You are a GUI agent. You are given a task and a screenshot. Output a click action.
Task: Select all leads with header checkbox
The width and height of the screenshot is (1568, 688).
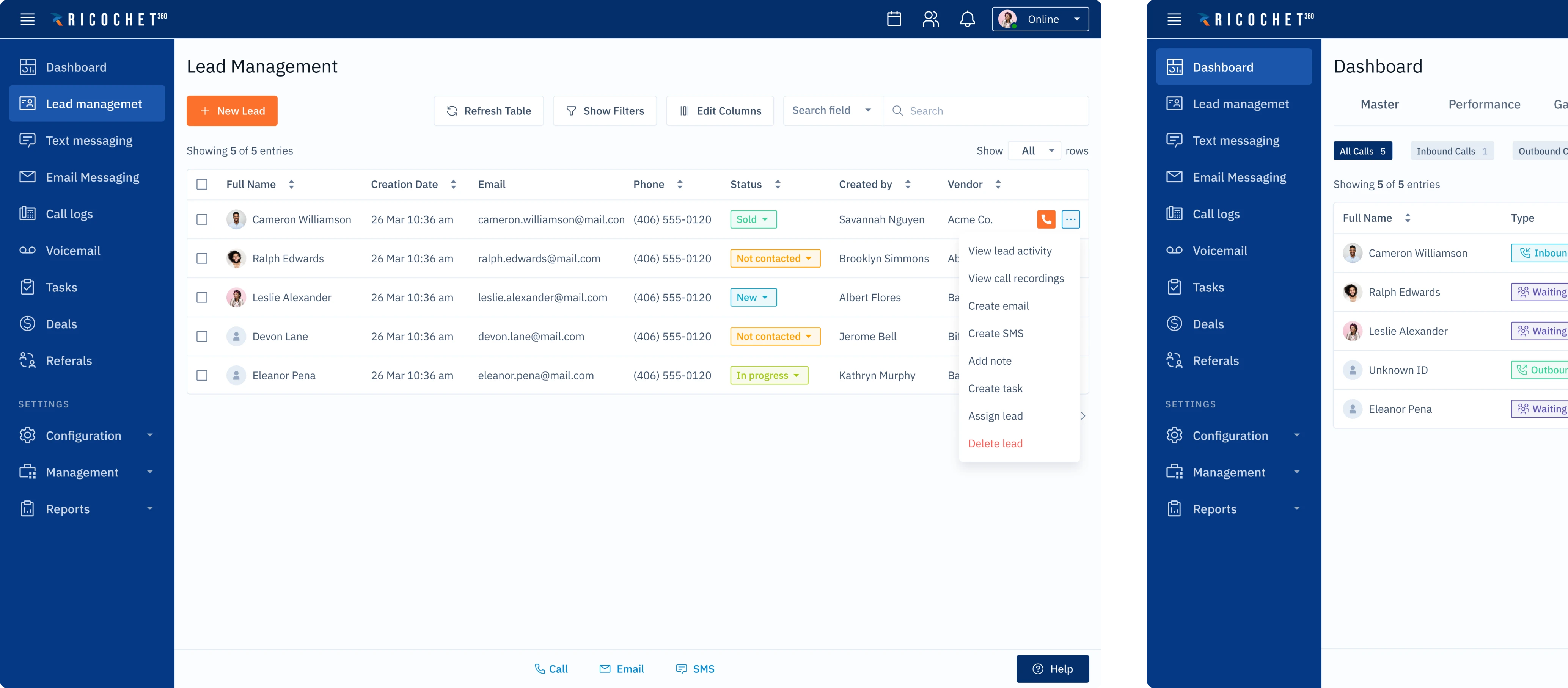pos(202,184)
